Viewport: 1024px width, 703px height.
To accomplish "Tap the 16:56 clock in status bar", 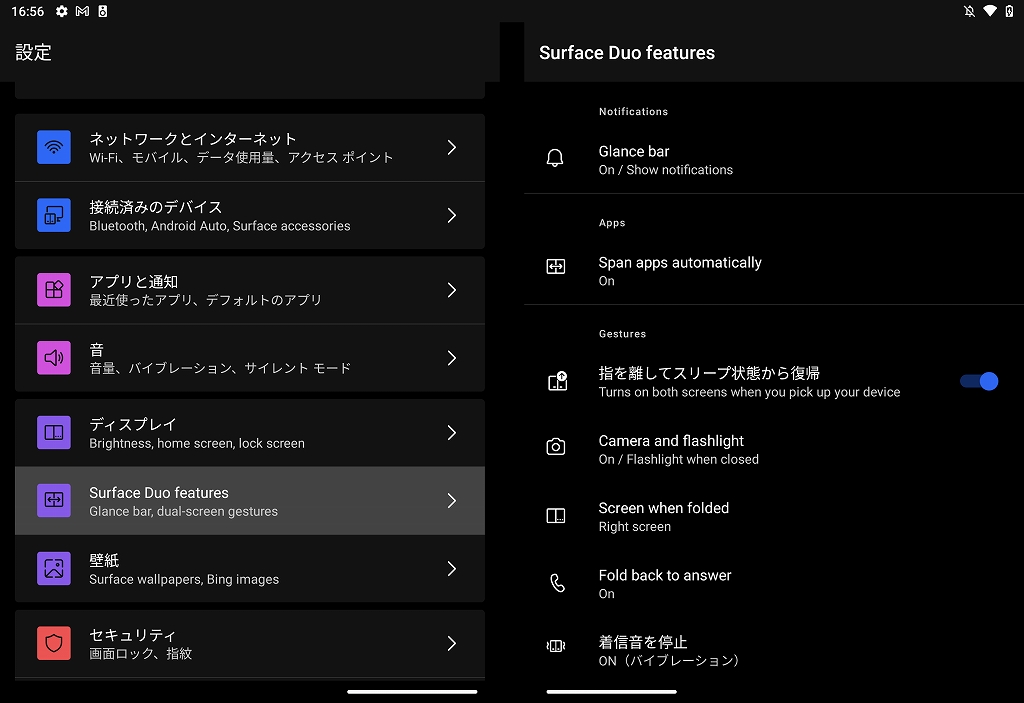I will [27, 11].
